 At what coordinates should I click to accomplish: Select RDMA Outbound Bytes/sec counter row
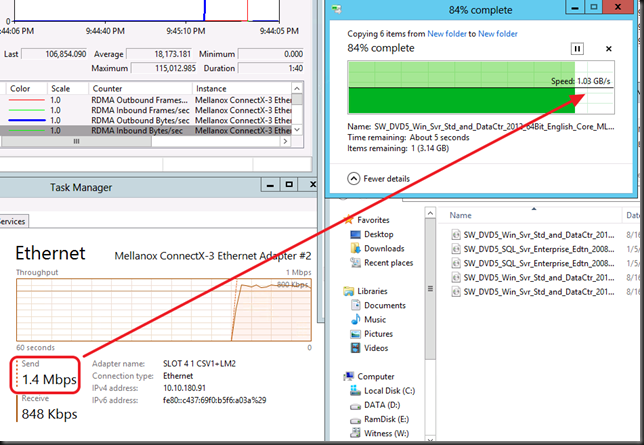coord(146,120)
